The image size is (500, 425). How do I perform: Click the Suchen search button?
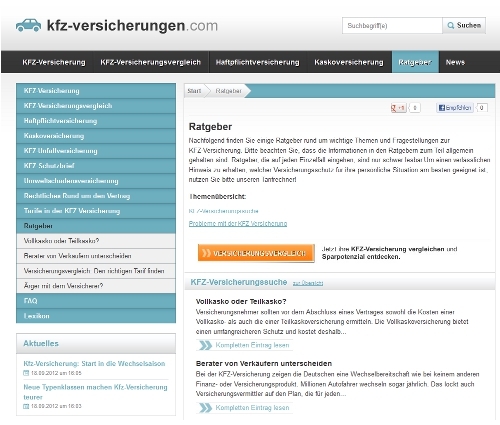click(464, 26)
